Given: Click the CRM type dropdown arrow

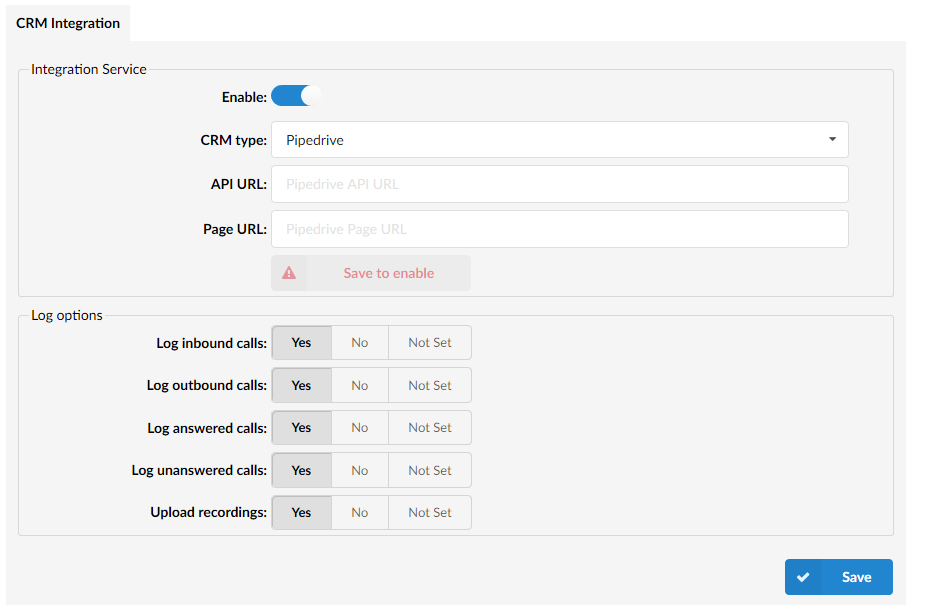Looking at the screenshot, I should tap(832, 140).
